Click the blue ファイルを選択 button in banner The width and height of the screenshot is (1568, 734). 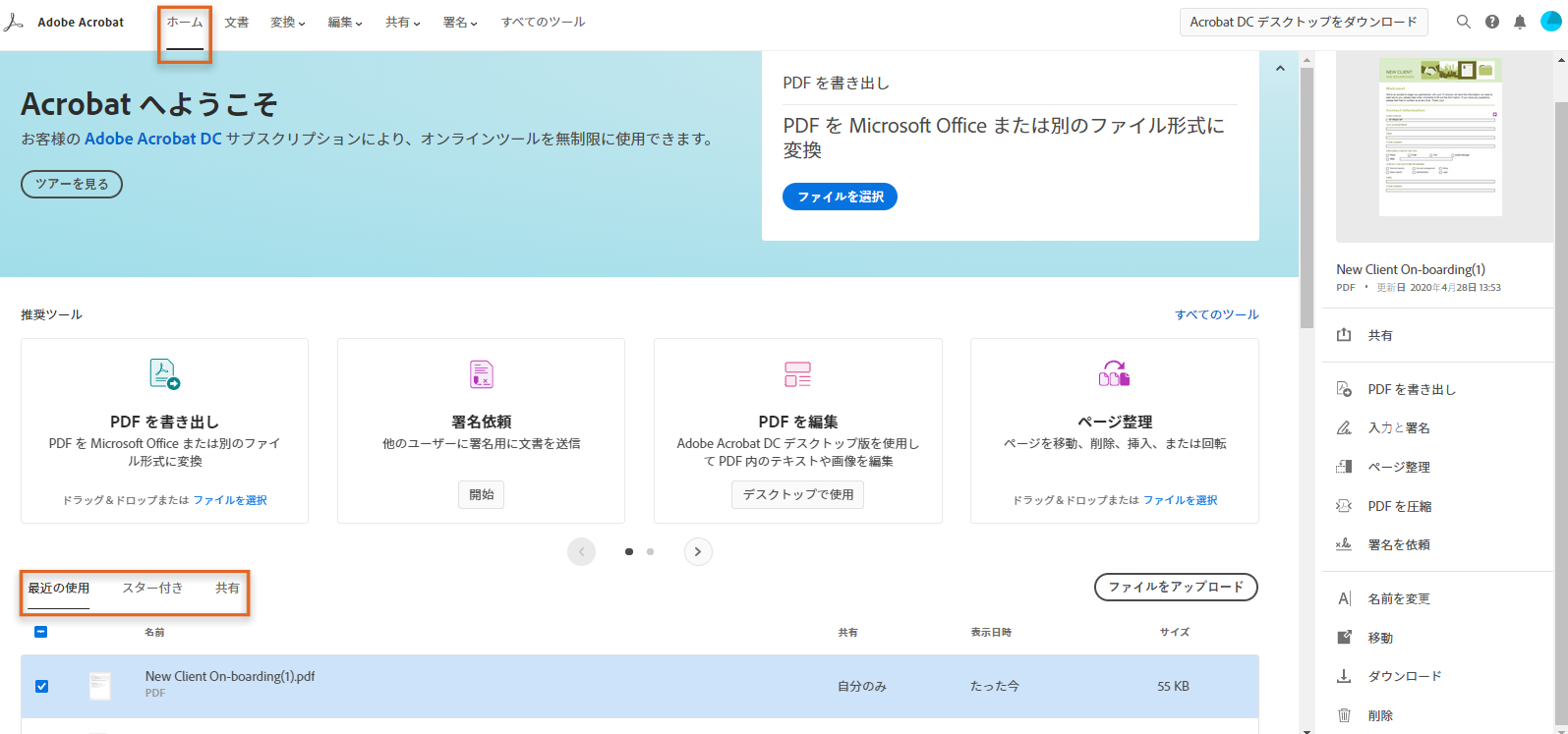tap(840, 197)
